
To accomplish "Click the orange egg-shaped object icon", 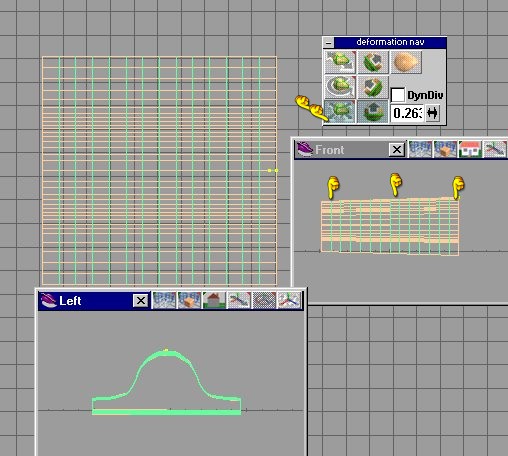I will (x=406, y=62).
